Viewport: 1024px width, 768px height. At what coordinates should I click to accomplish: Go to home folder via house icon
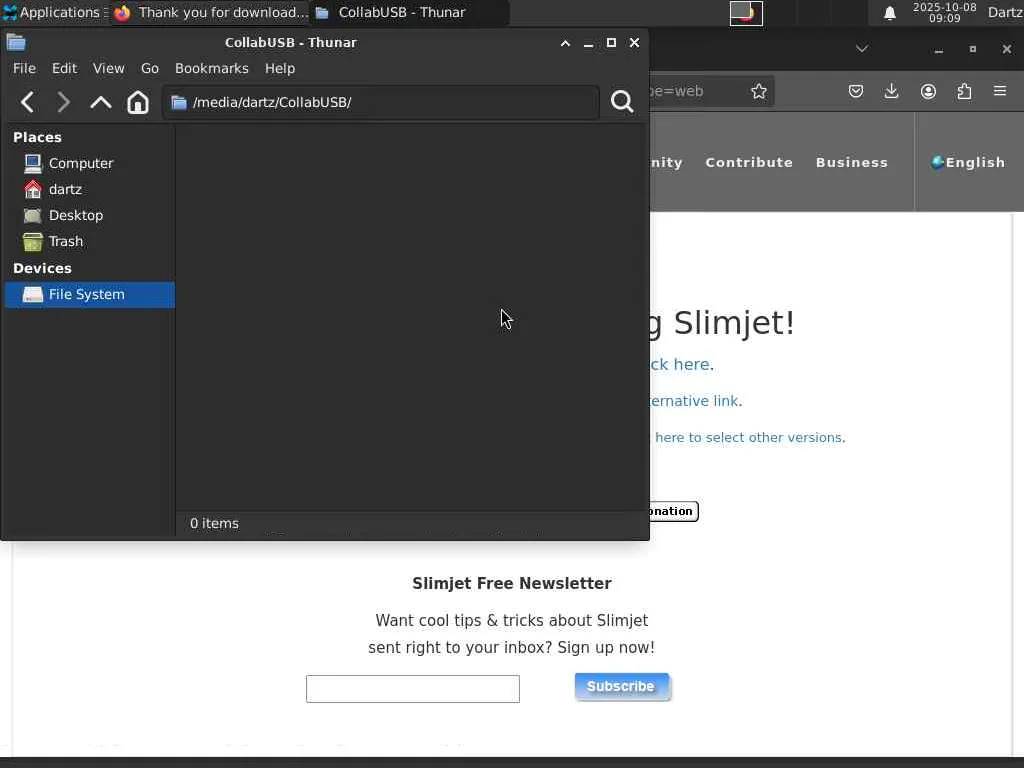coord(138,103)
